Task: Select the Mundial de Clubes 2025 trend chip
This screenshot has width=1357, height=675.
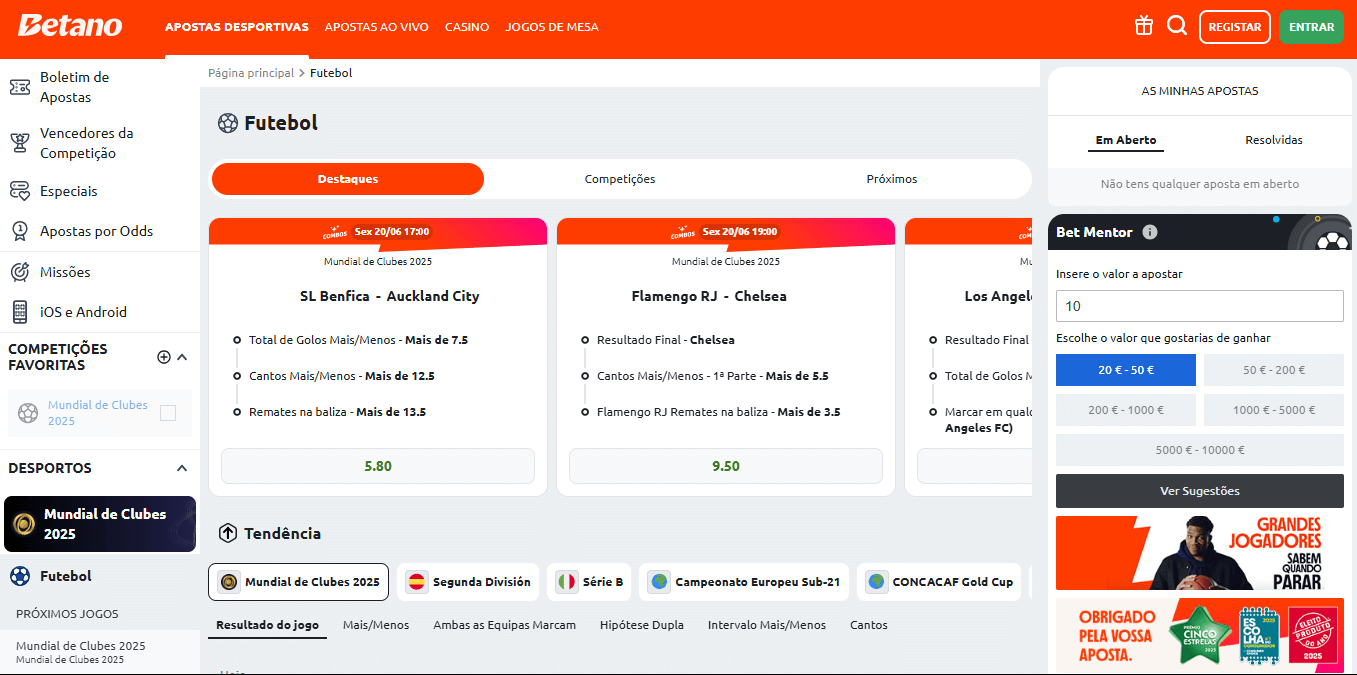Action: pyautogui.click(x=299, y=582)
